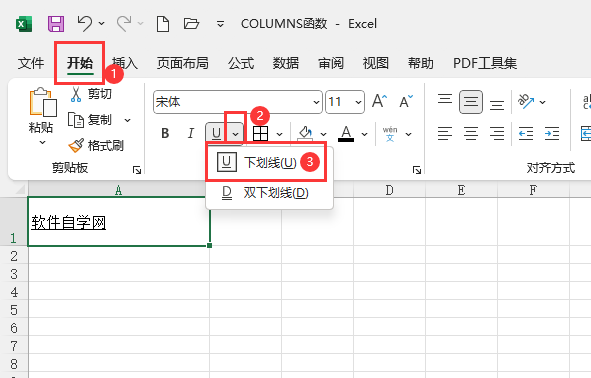Open a file using the folder icon

click(191, 24)
